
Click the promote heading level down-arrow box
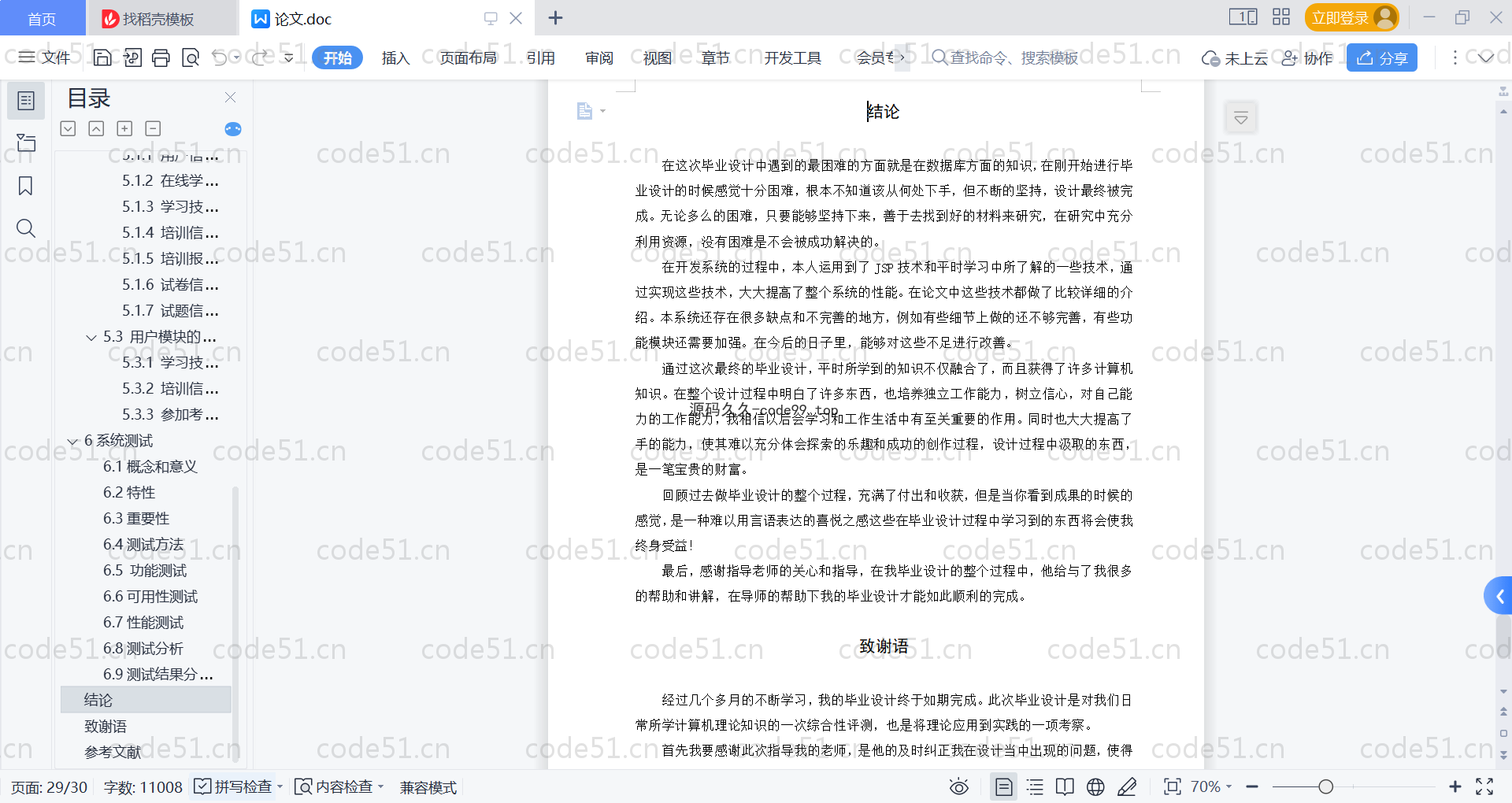click(x=69, y=128)
